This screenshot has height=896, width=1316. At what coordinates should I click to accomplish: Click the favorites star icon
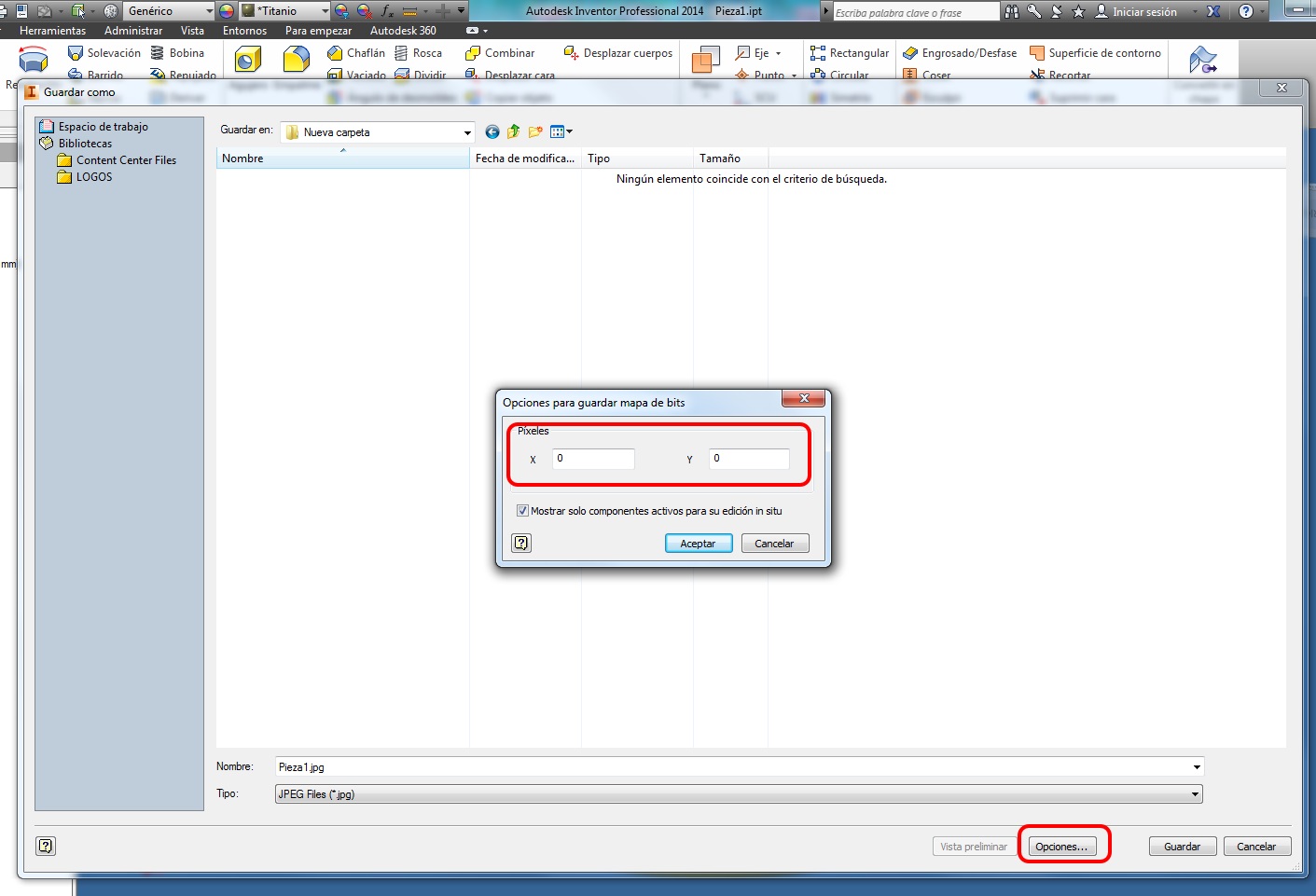click(x=1079, y=11)
